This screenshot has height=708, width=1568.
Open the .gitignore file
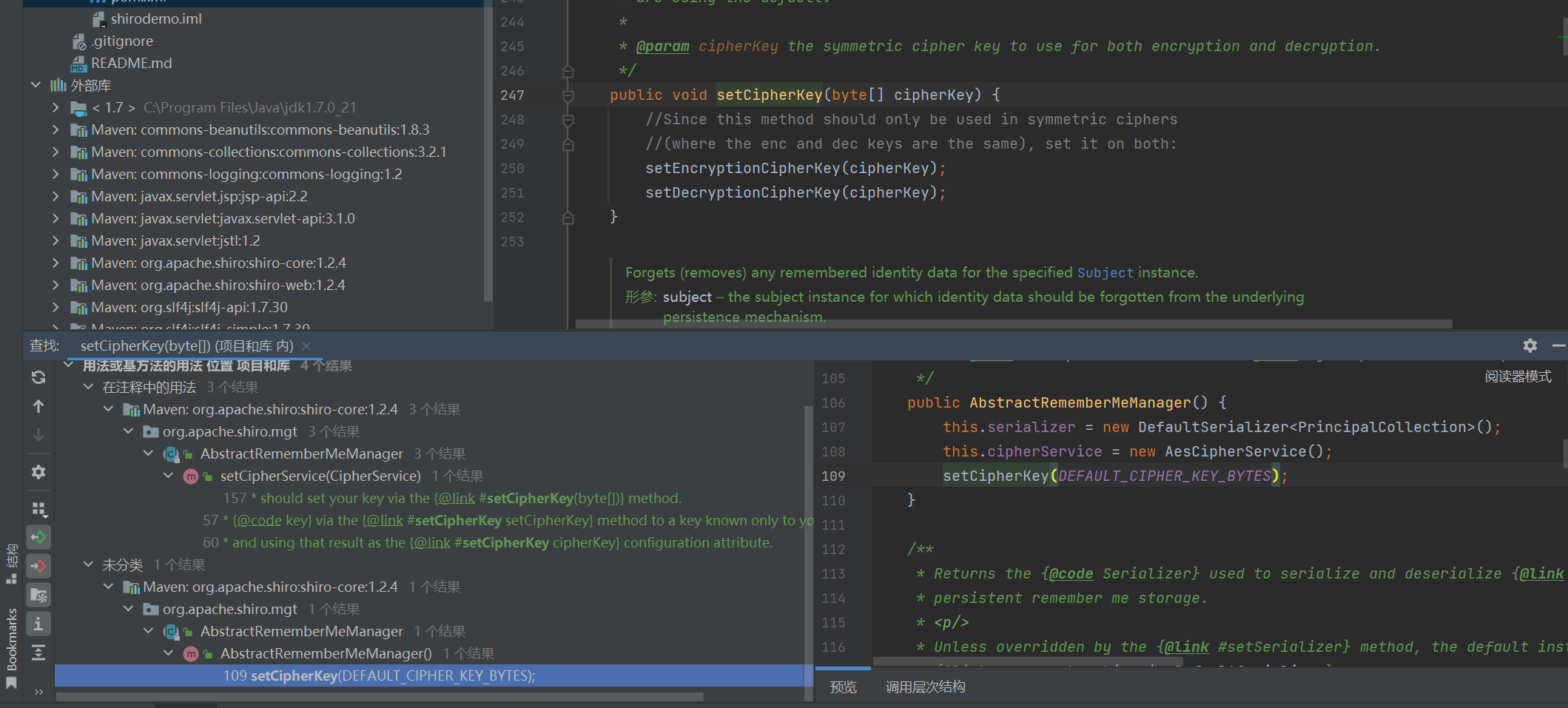point(122,41)
